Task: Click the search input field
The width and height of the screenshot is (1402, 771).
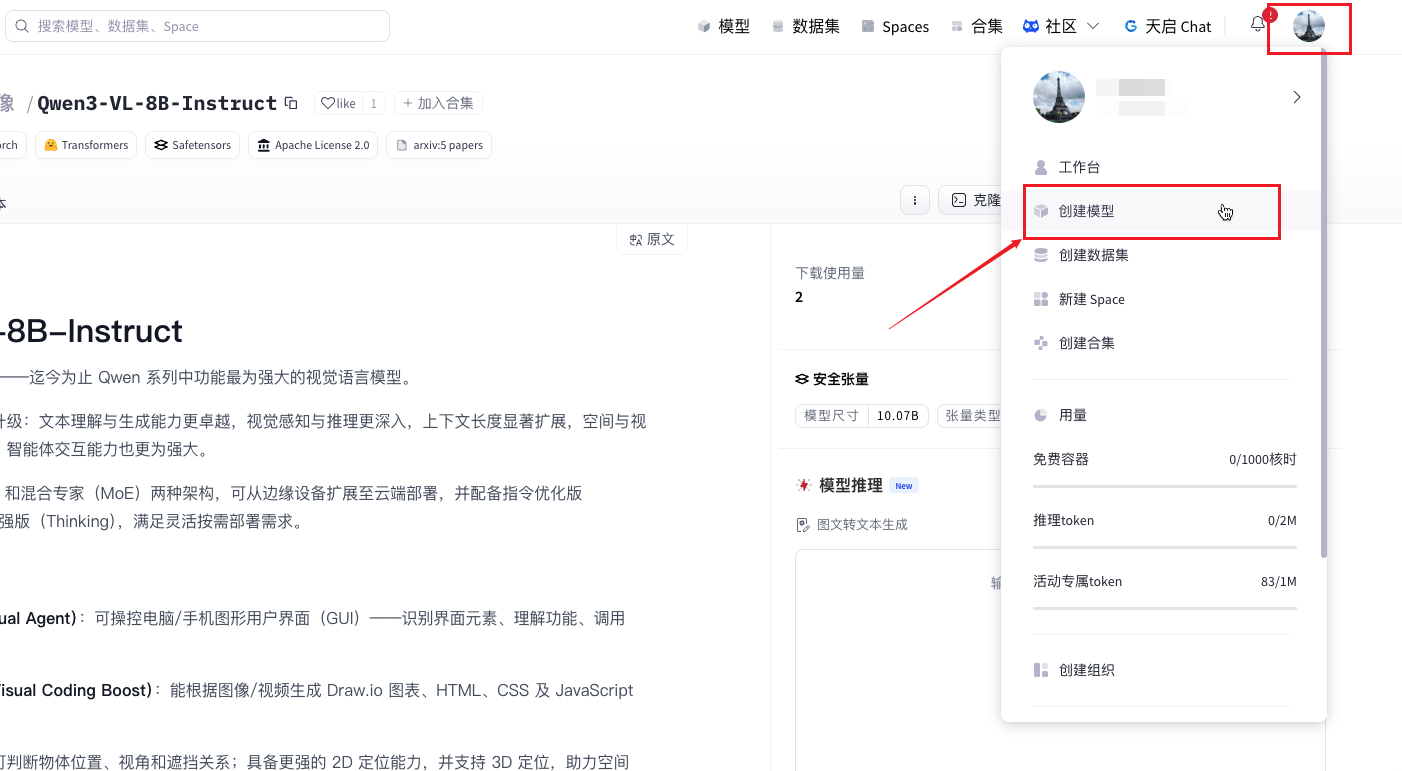Action: (197, 25)
